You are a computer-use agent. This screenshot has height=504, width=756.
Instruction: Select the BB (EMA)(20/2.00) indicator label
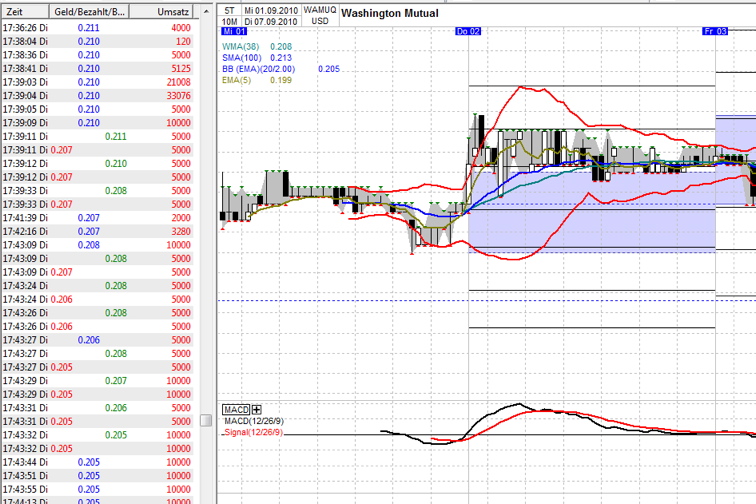click(x=258, y=69)
